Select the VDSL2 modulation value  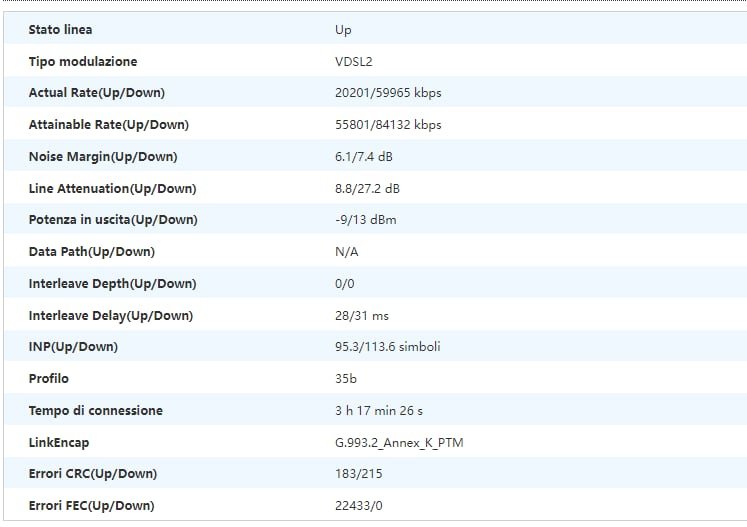pos(353,62)
